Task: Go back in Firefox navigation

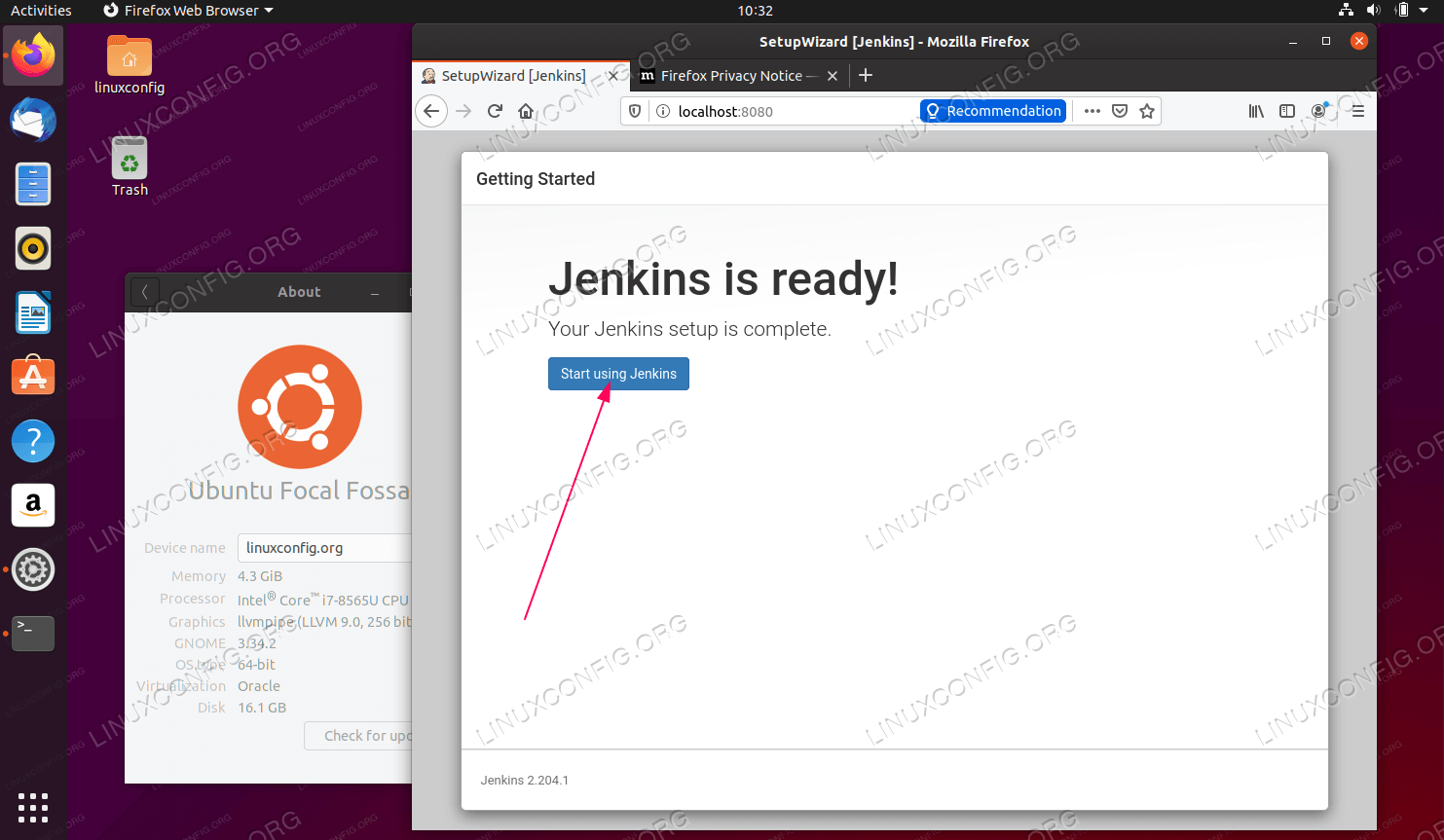Action: (431, 111)
